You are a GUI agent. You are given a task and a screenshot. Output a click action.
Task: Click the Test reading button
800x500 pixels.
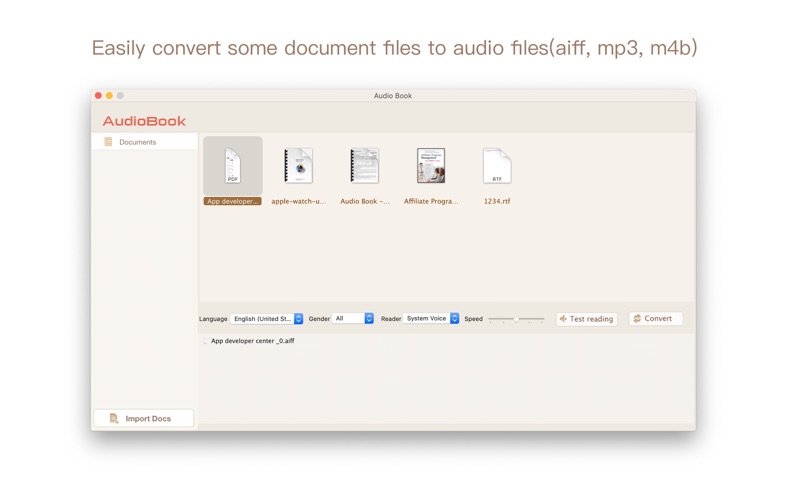(x=587, y=319)
